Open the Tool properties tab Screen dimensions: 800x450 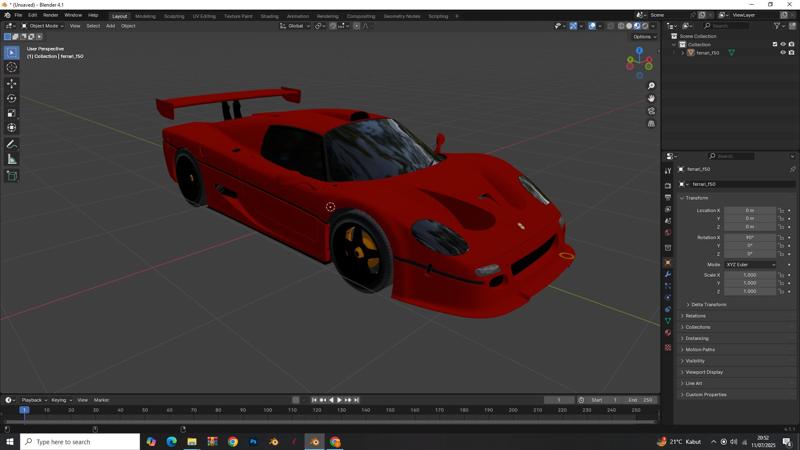pos(668,171)
